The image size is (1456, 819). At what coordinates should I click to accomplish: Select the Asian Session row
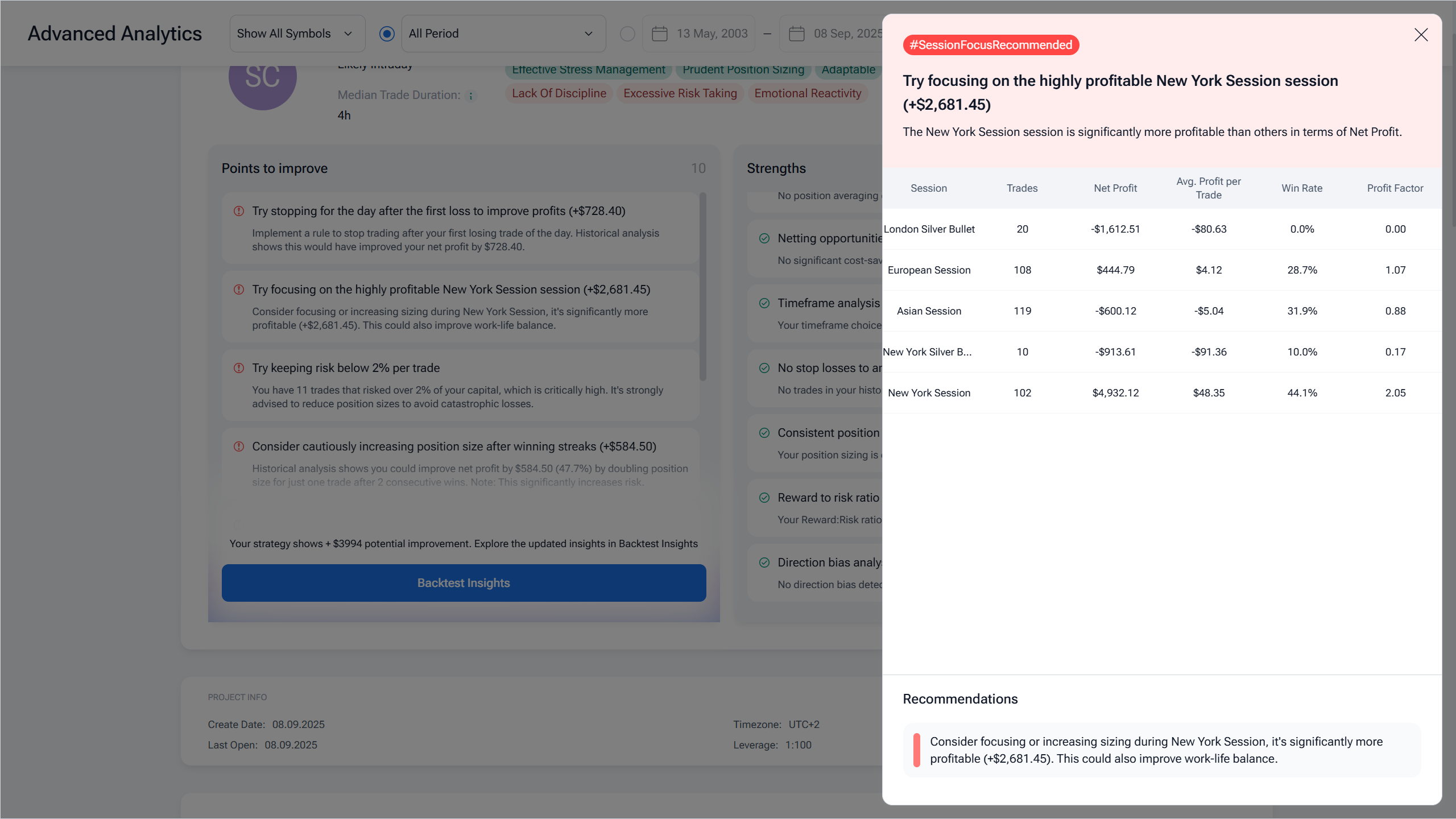point(1162,311)
